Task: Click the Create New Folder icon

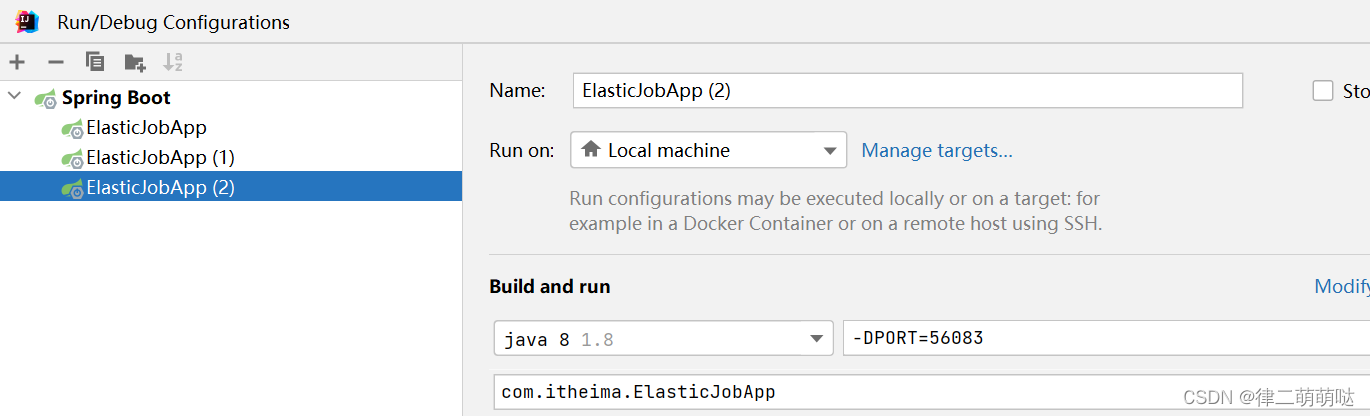Action: 135,62
